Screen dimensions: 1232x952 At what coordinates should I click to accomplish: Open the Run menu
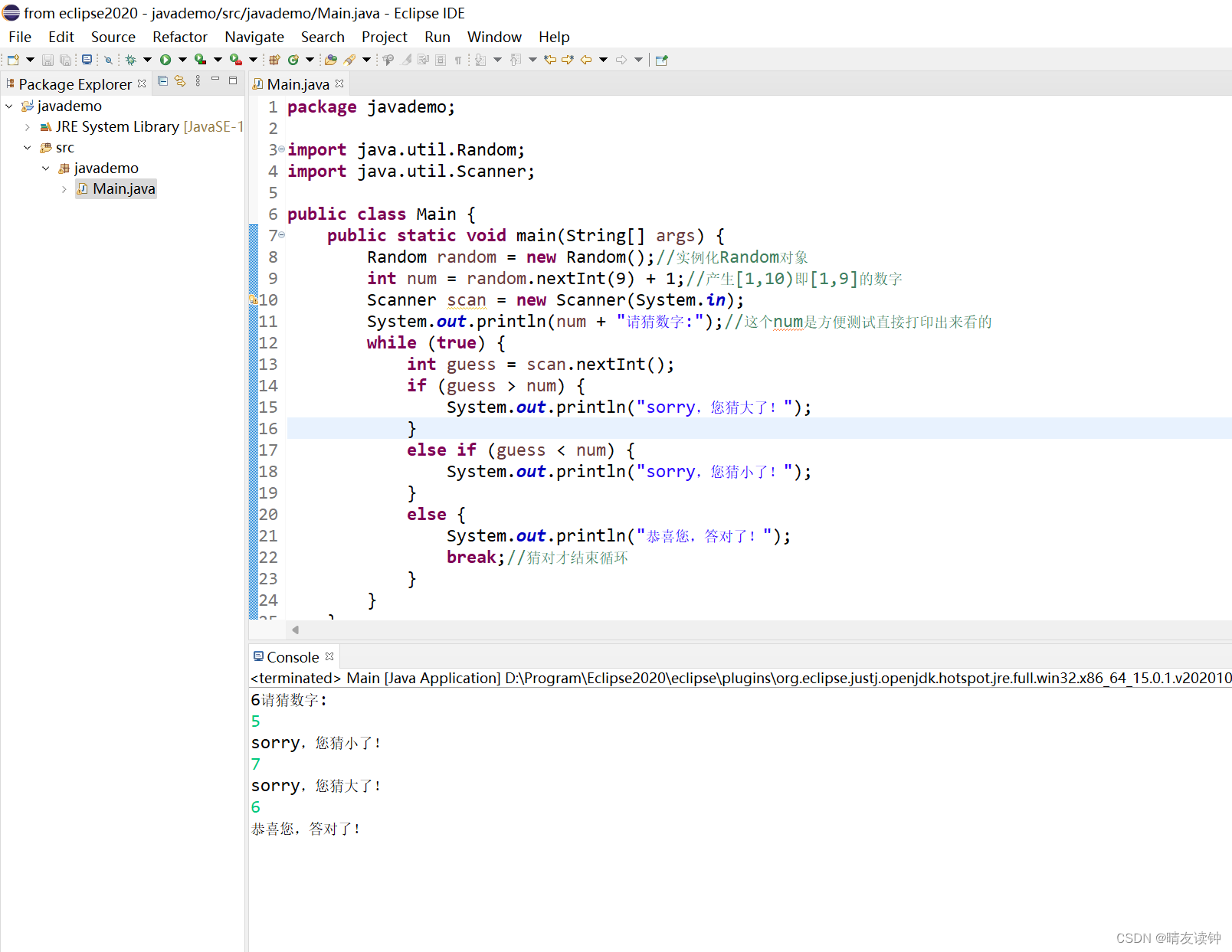pos(437,37)
